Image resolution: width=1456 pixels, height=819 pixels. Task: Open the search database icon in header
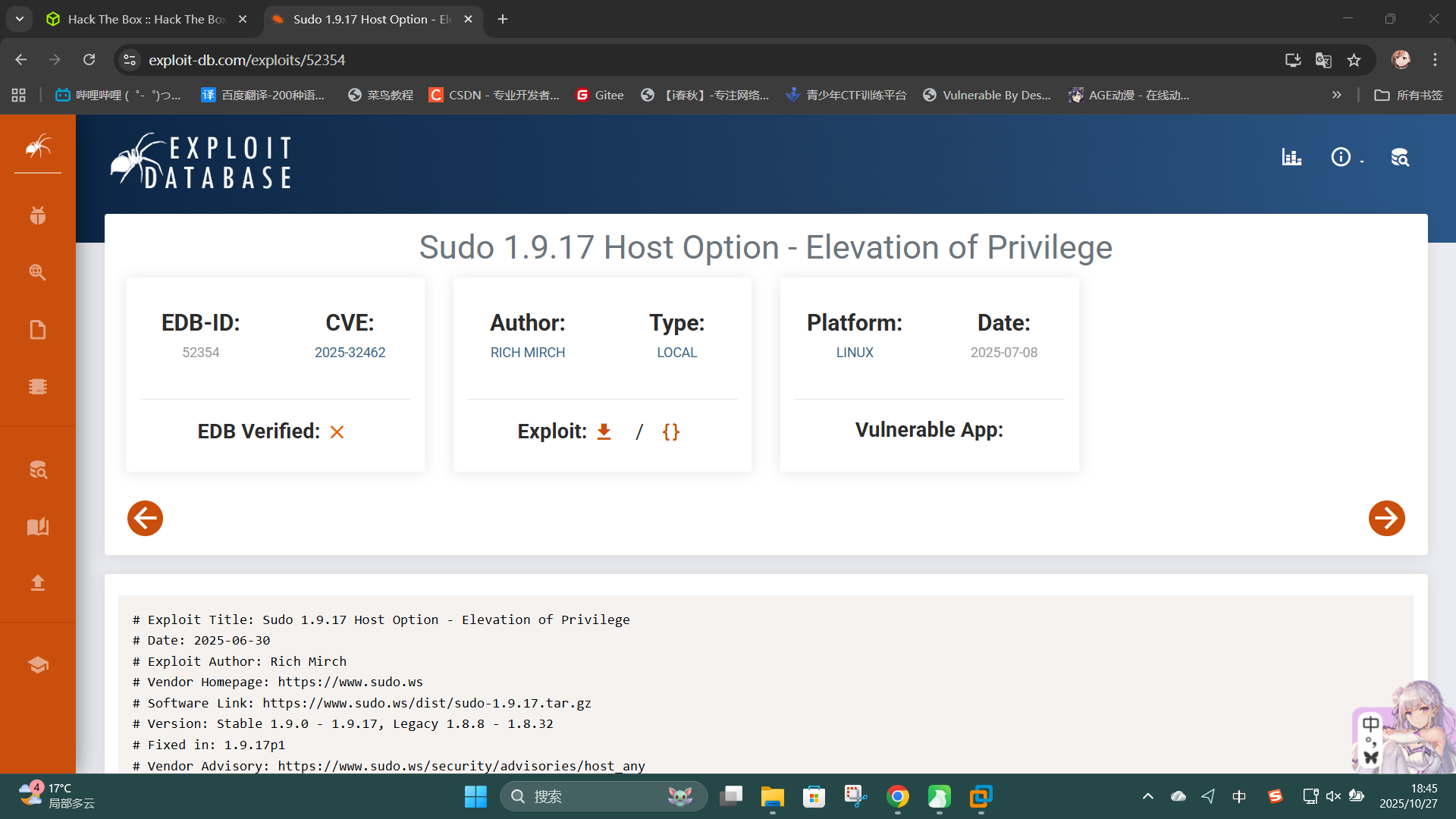click(1400, 157)
